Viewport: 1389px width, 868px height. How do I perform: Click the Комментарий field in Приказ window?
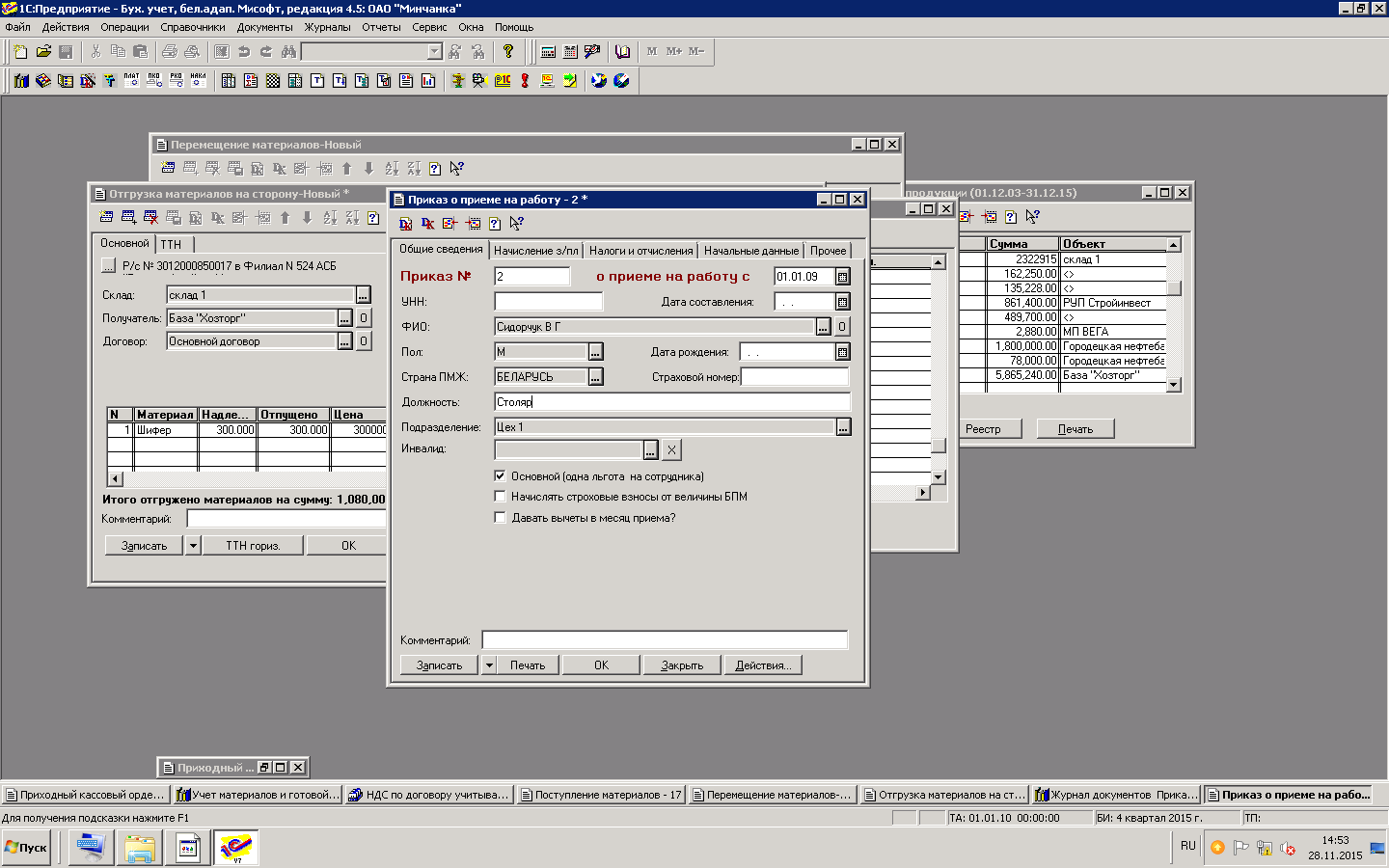click(665, 640)
